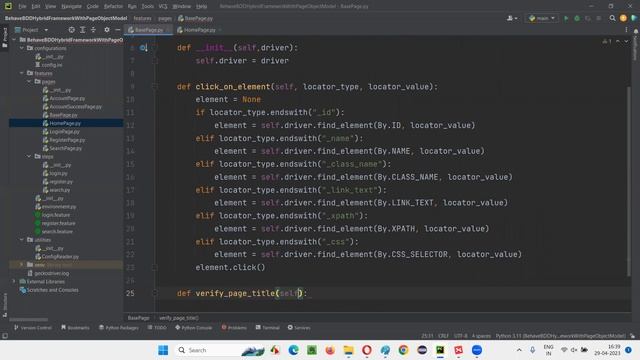
Task: Click the Select Opened File target icon
Action: coord(72,30)
